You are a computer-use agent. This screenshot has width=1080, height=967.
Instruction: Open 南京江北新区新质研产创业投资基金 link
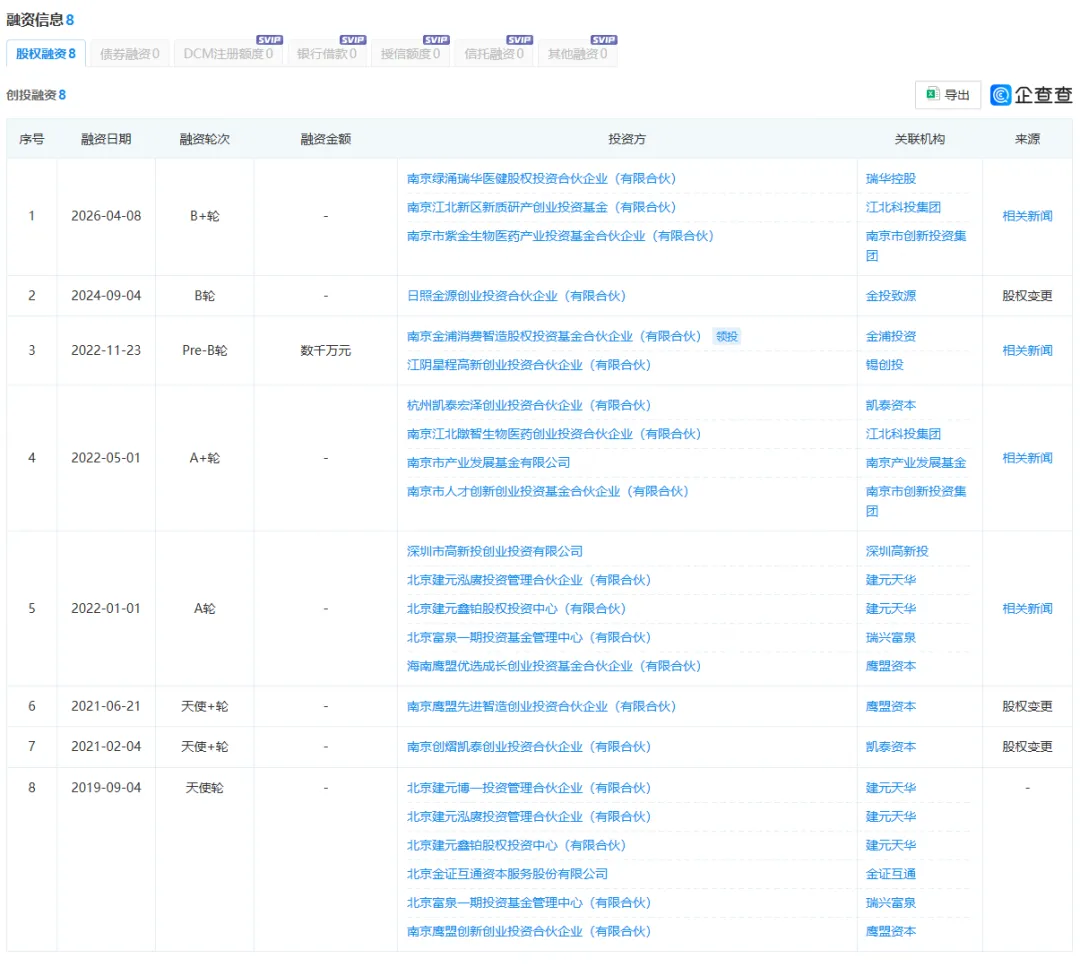pyautogui.click(x=541, y=207)
